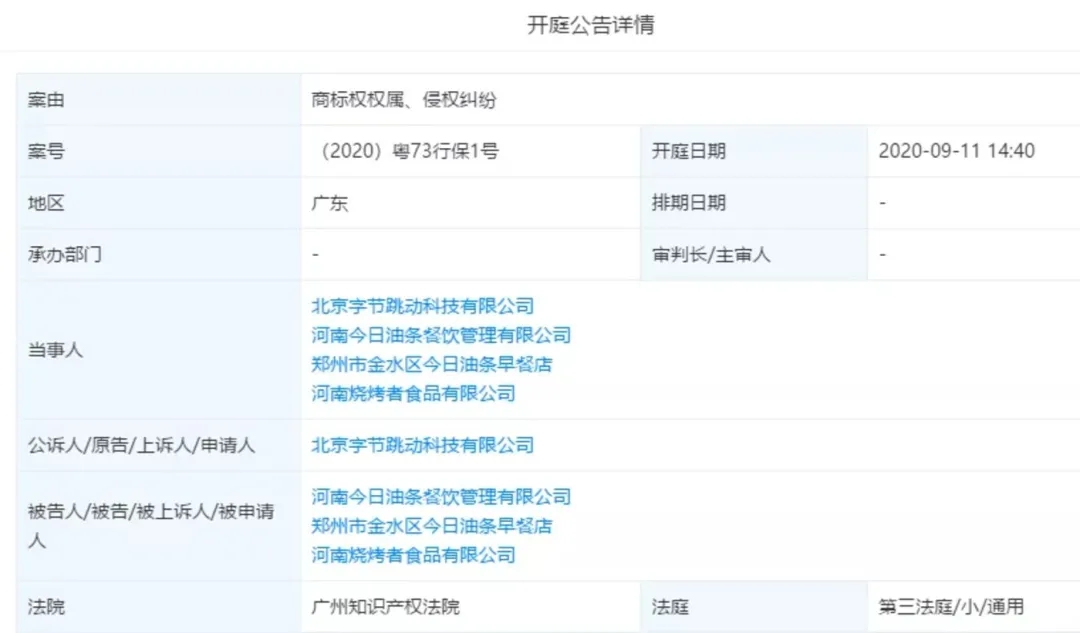Click defendant 河南烧烤者食品有限公司 in 被告人 row

[x=413, y=555]
